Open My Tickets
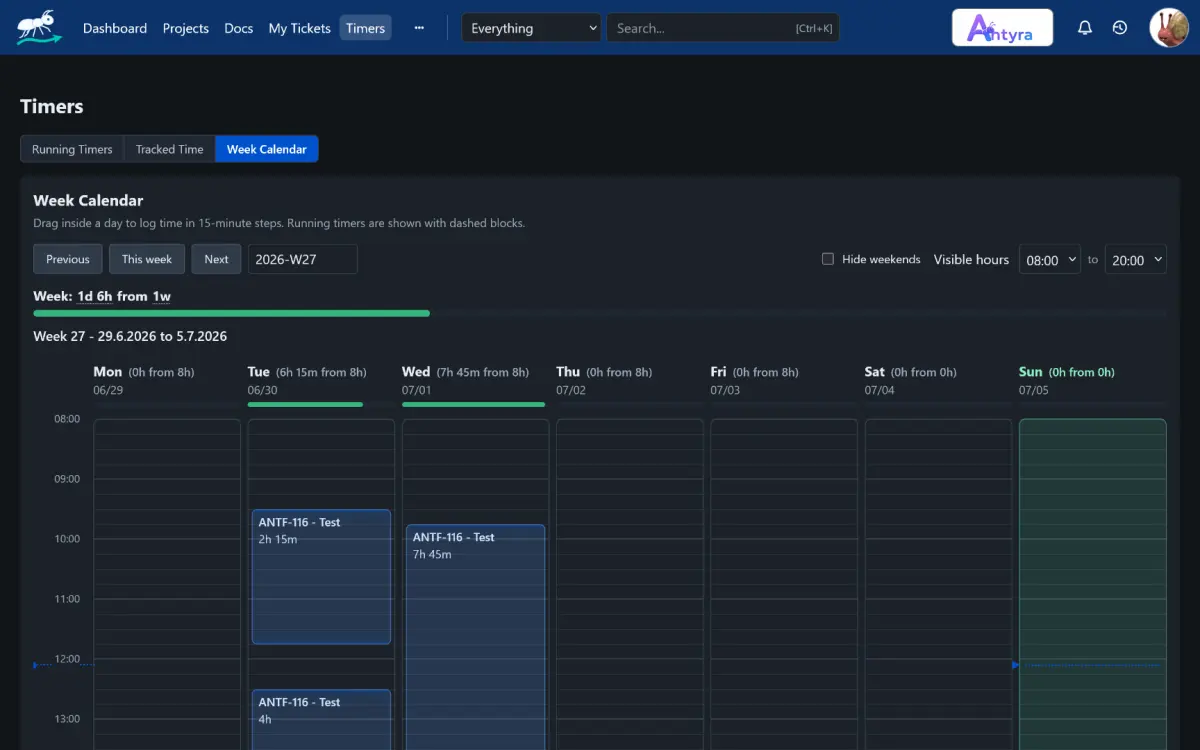 pyautogui.click(x=300, y=28)
